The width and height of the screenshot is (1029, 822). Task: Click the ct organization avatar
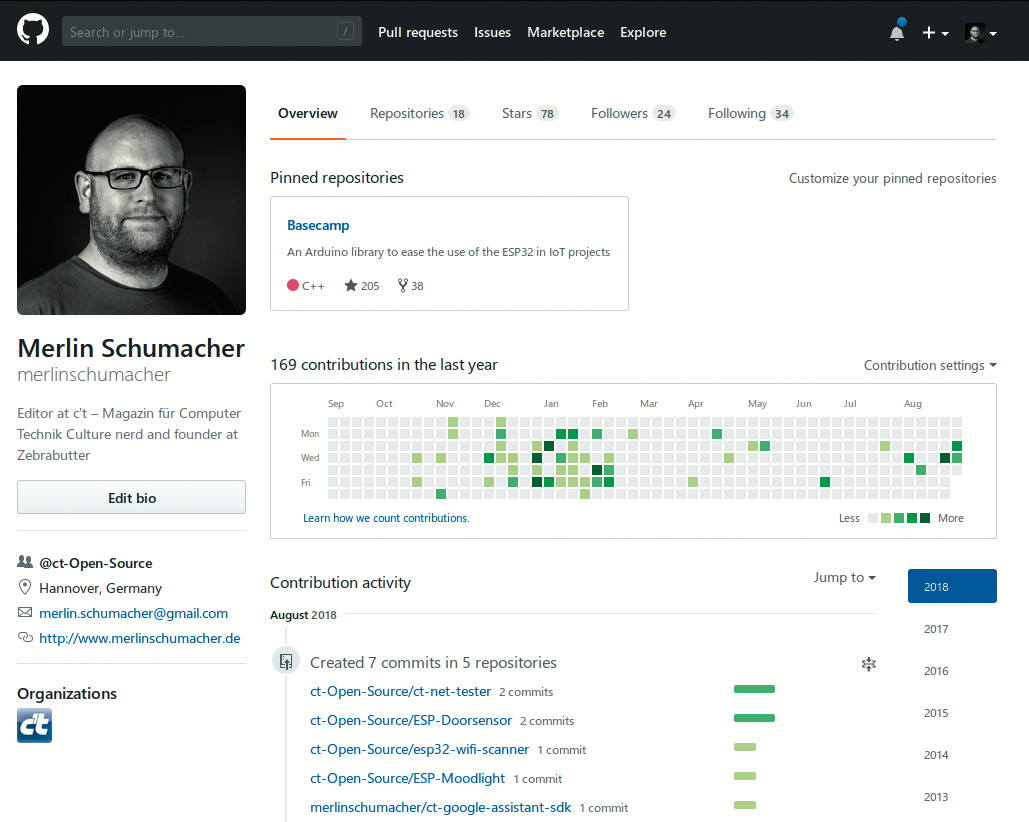(34, 726)
